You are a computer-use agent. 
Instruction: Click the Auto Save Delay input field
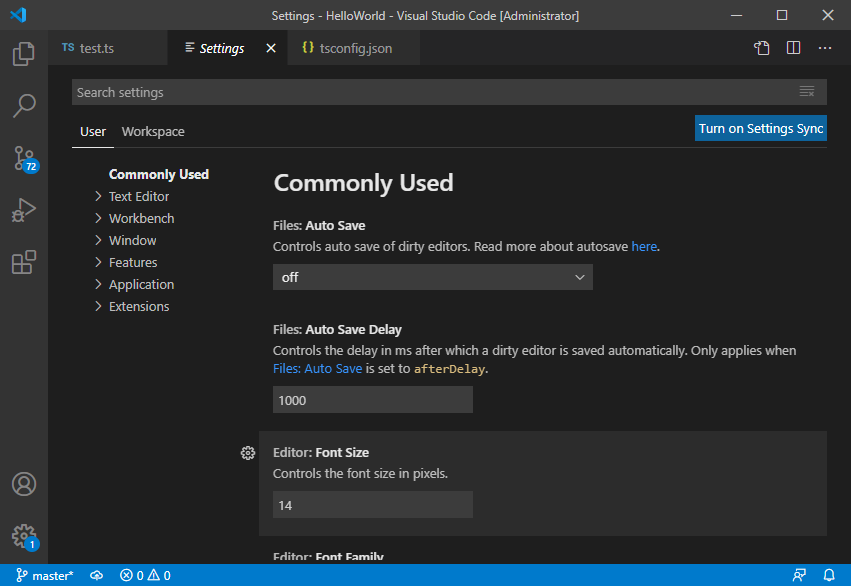(x=372, y=399)
